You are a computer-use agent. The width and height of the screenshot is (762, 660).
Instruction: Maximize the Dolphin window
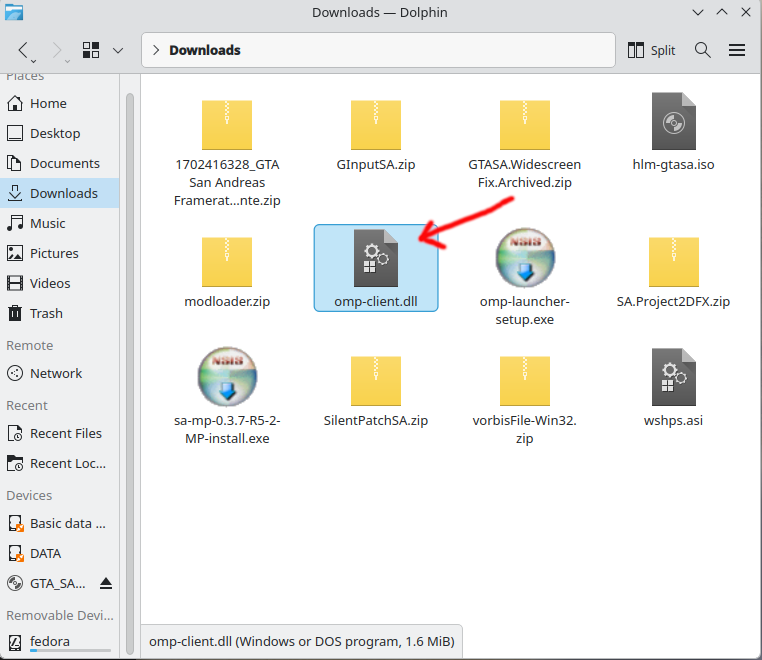722,12
